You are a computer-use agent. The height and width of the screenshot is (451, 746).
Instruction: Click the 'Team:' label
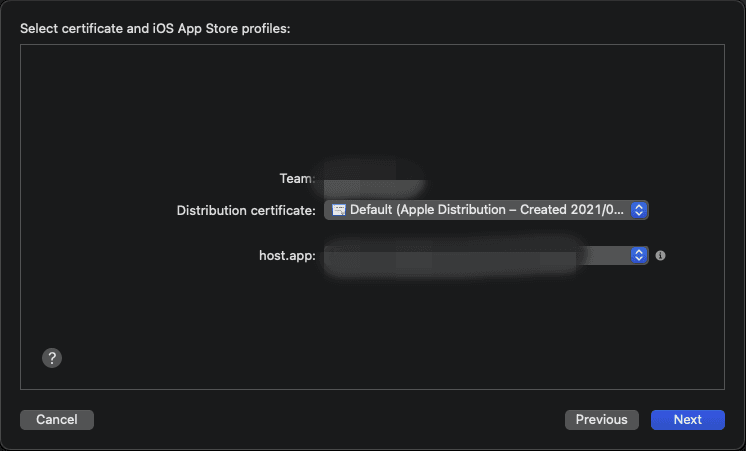pyautogui.click(x=297, y=178)
